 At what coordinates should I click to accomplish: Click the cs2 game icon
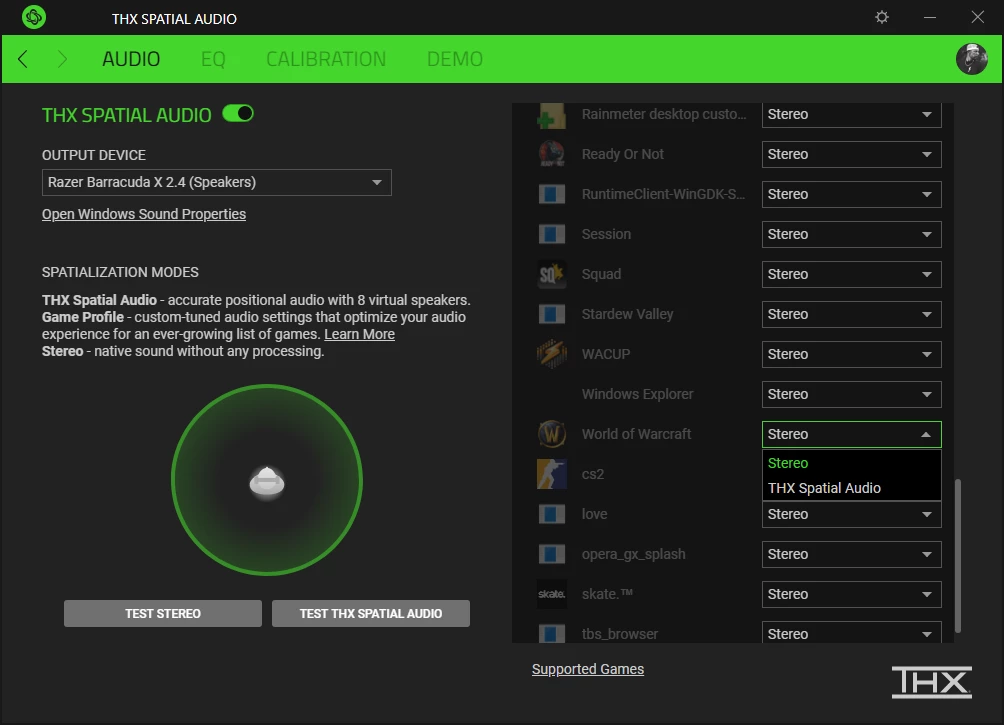[551, 474]
